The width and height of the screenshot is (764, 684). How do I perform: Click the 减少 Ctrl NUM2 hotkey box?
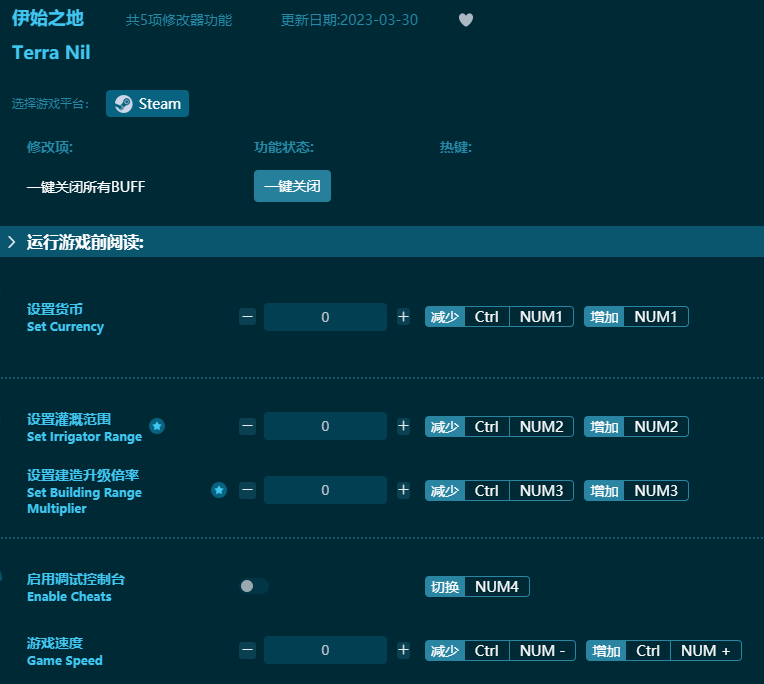[x=499, y=426]
